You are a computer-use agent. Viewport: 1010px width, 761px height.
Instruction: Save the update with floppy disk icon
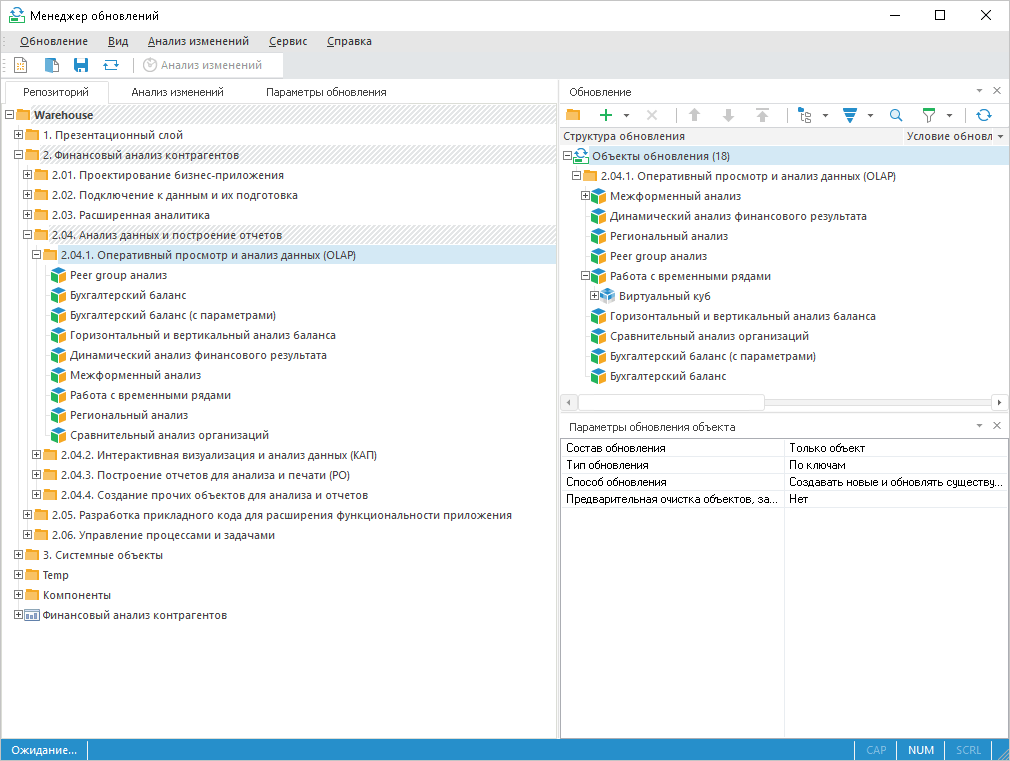(81, 65)
